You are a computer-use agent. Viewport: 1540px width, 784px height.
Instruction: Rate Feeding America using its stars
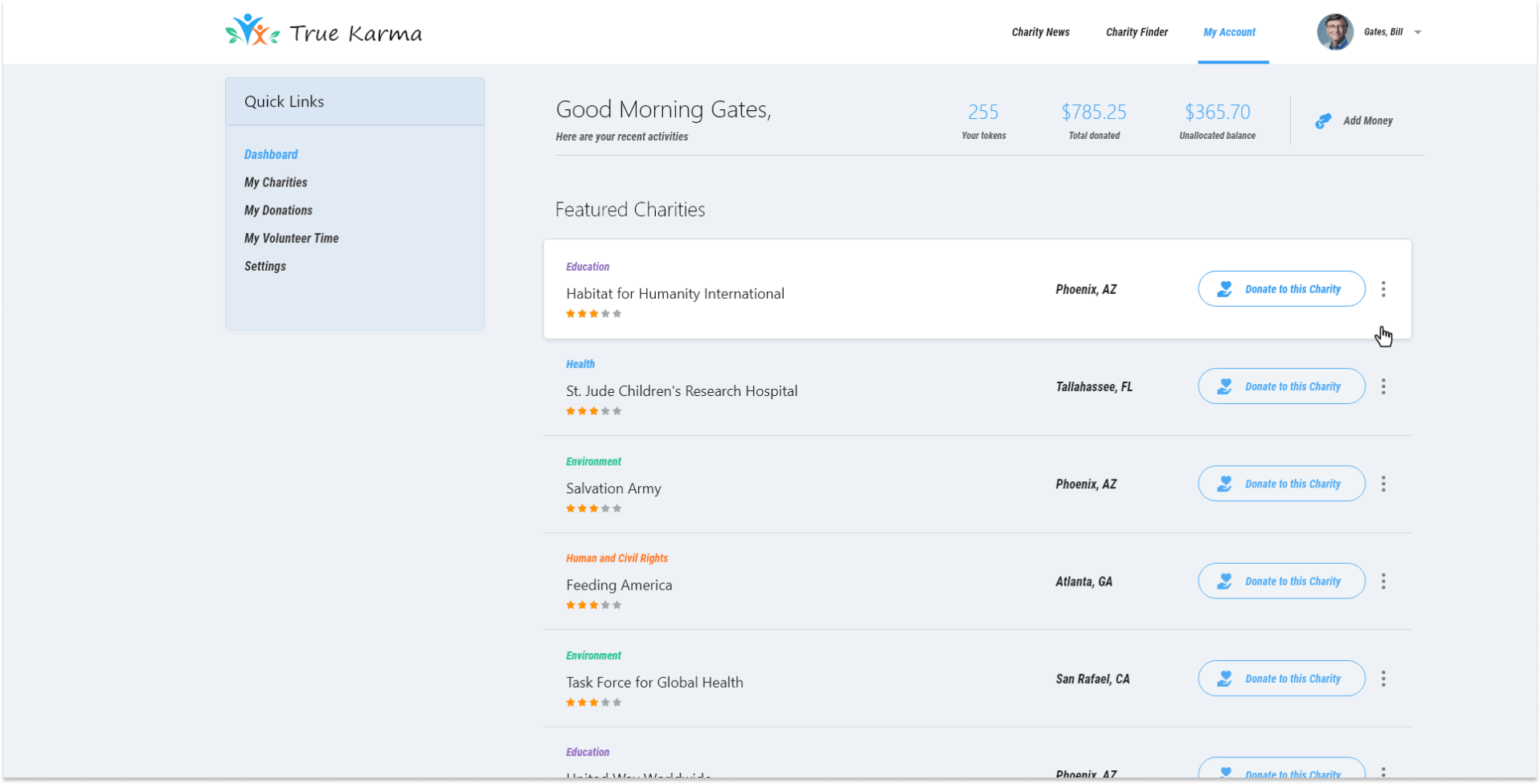click(594, 605)
